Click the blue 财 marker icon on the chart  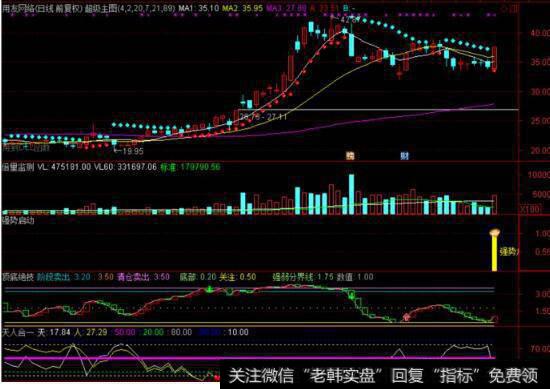[405, 155]
